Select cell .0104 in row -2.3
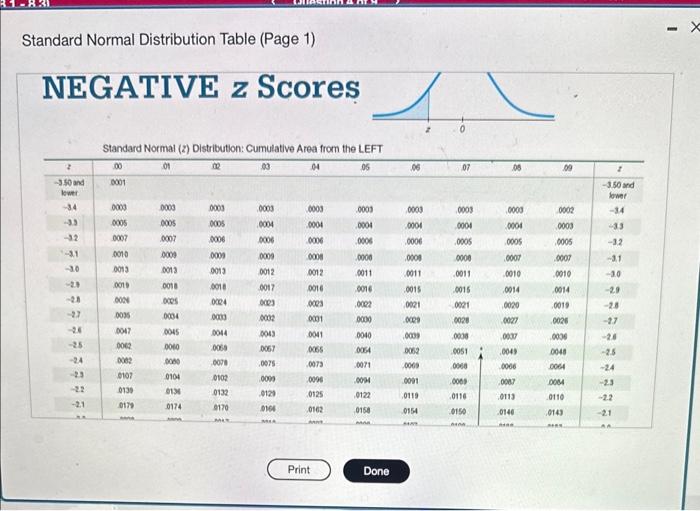This screenshot has height=511, width=700. (173, 377)
